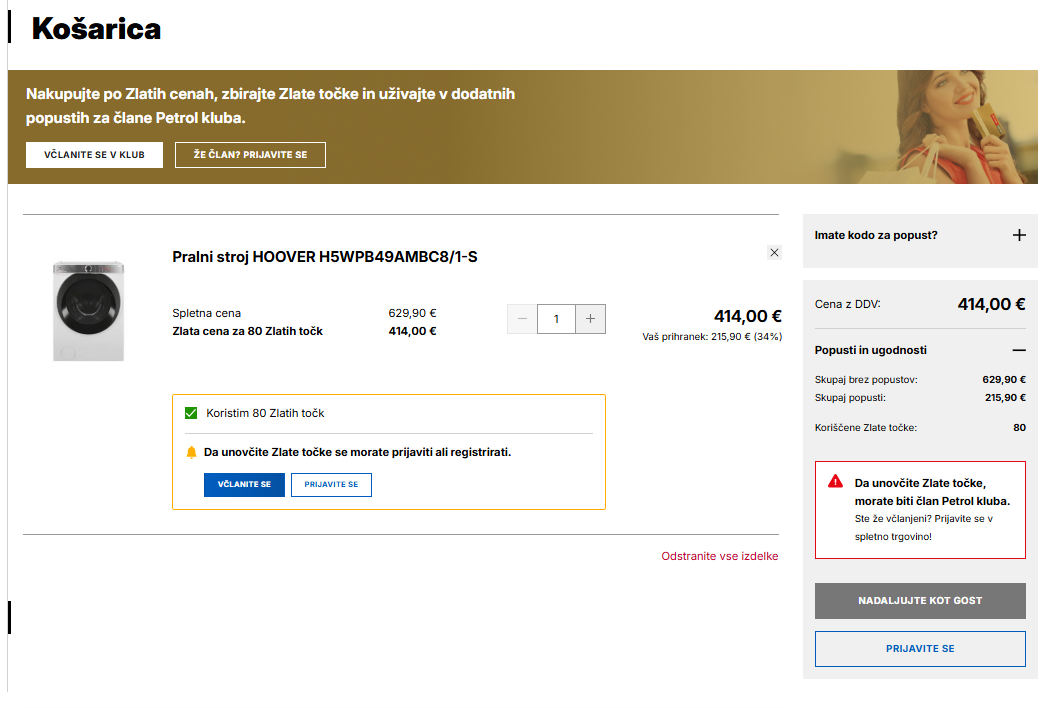Continue with NADALJUJTE KOT GOST button
The width and height of the screenshot is (1045, 708).
click(x=920, y=601)
